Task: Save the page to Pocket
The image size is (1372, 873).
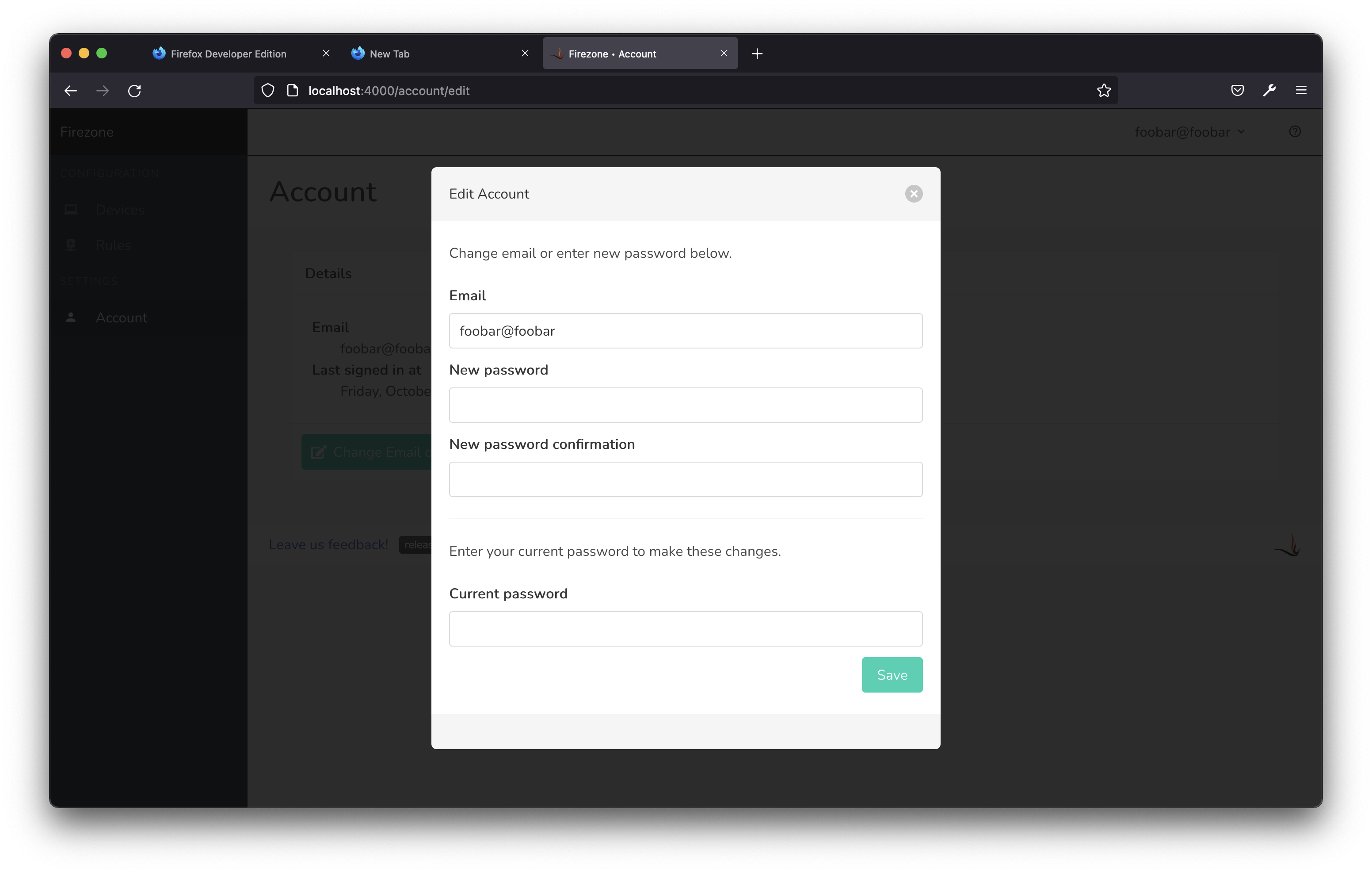Action: [x=1236, y=90]
